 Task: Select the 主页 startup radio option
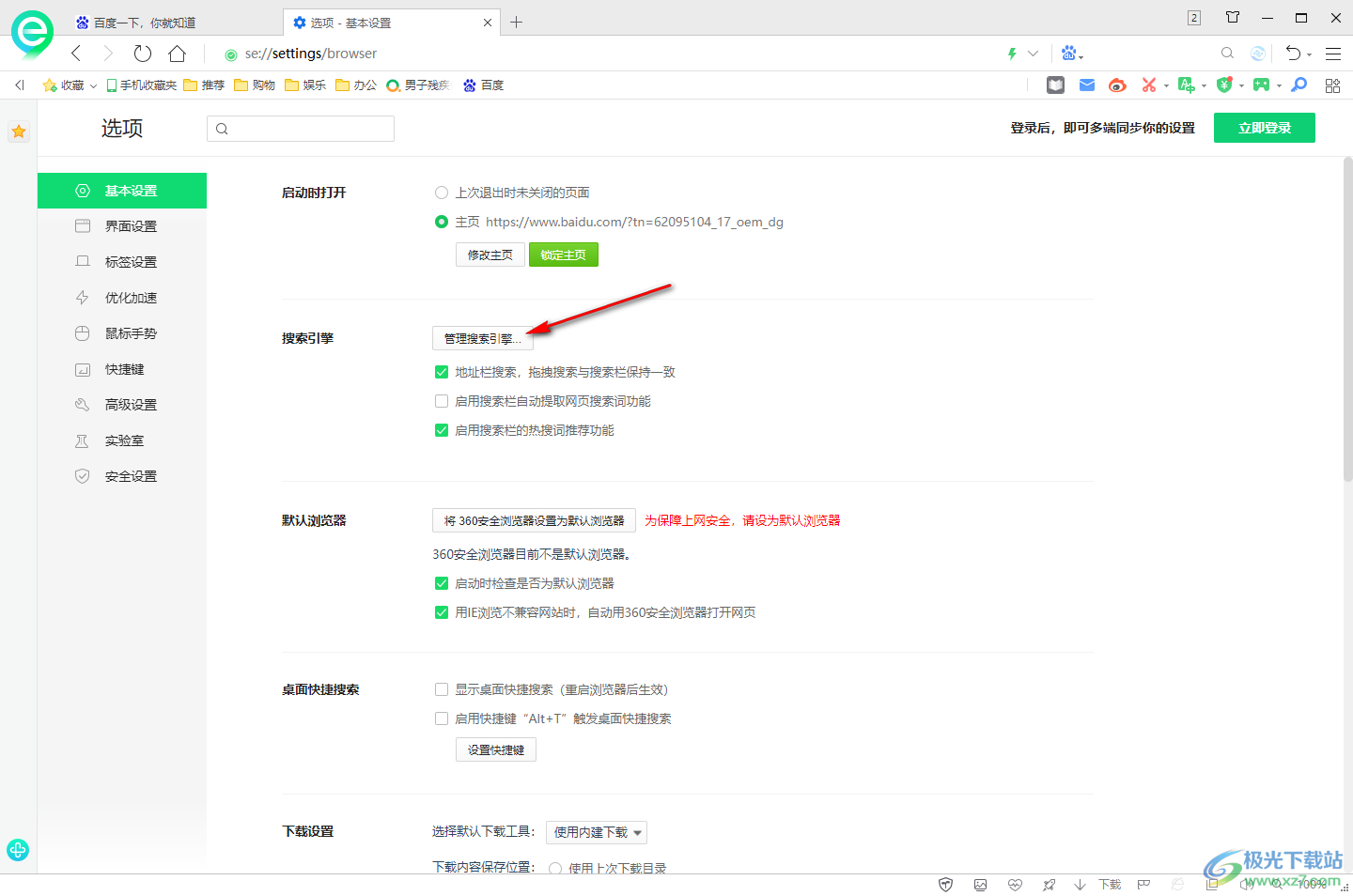(x=442, y=222)
